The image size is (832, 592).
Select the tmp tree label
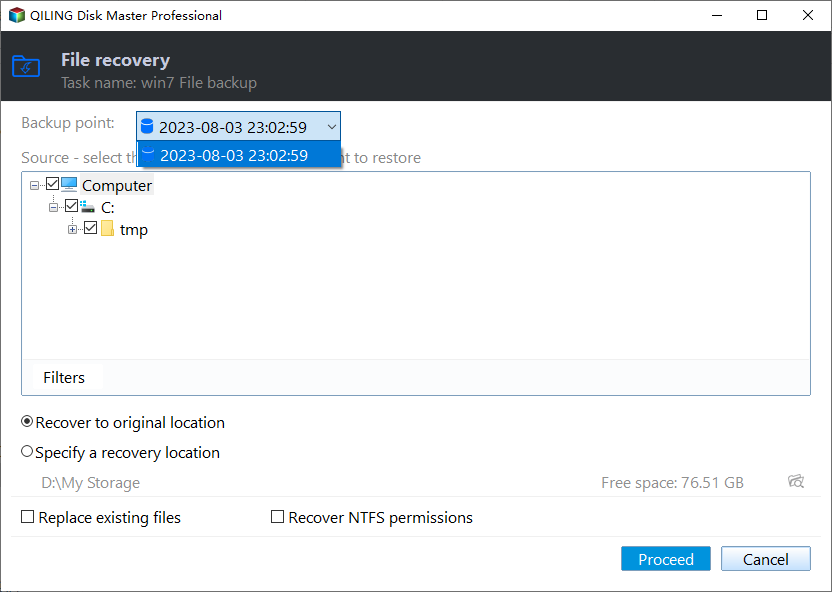134,230
